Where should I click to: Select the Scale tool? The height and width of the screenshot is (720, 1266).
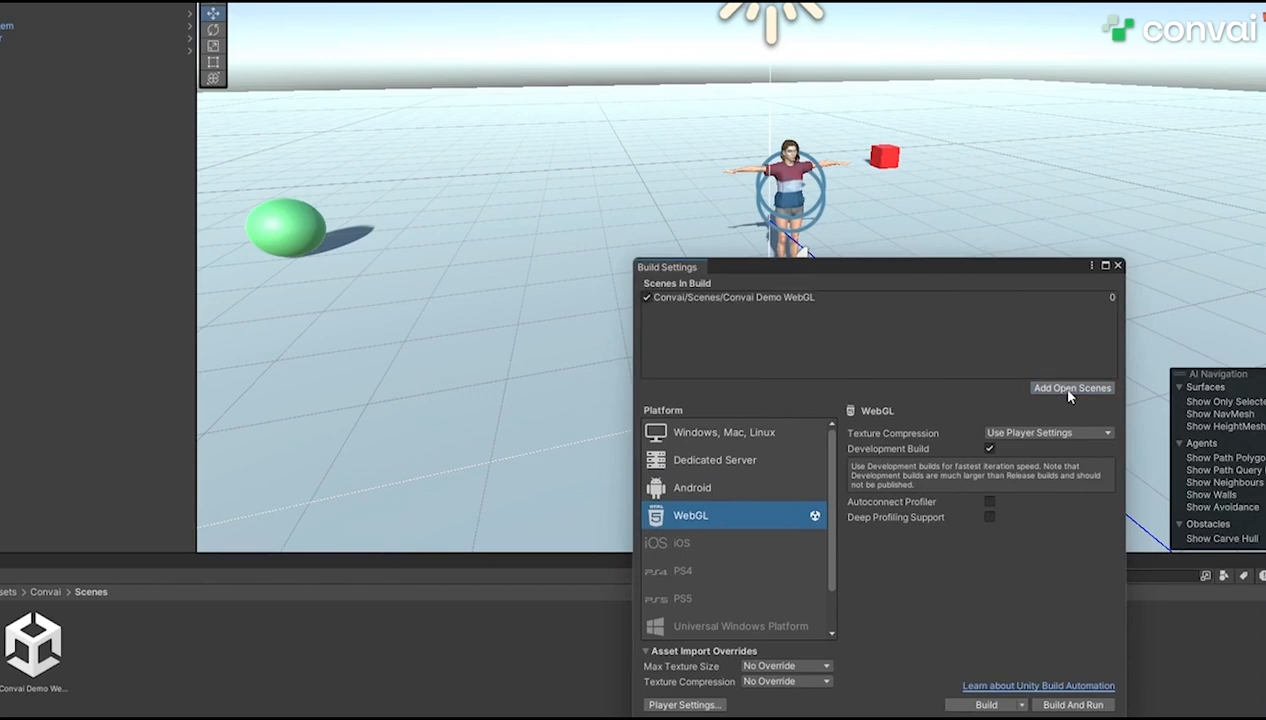(213, 46)
